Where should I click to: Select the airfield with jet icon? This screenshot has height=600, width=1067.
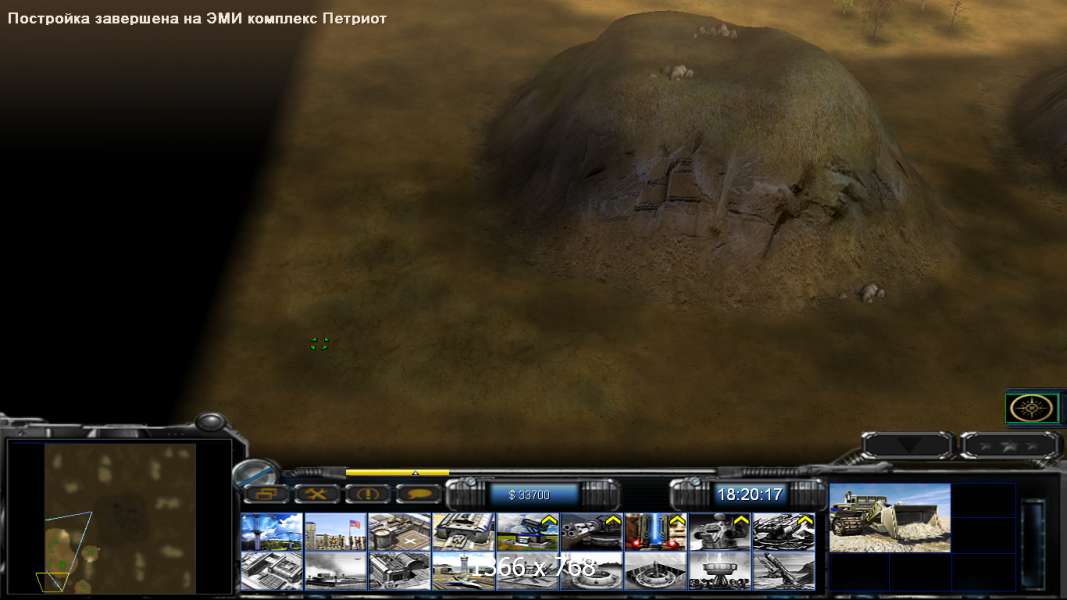(463, 570)
